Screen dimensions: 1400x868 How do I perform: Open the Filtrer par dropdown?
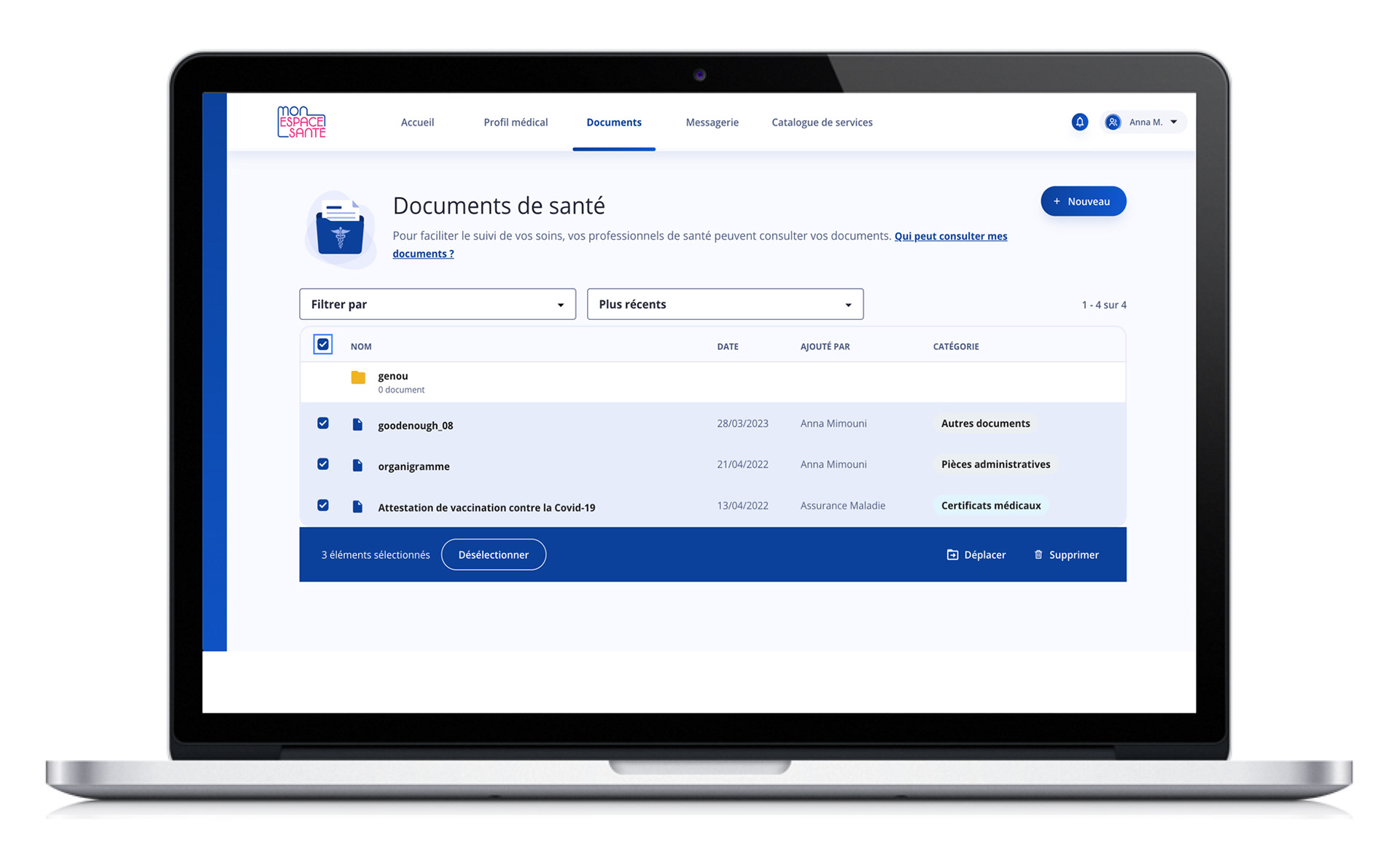(x=437, y=305)
